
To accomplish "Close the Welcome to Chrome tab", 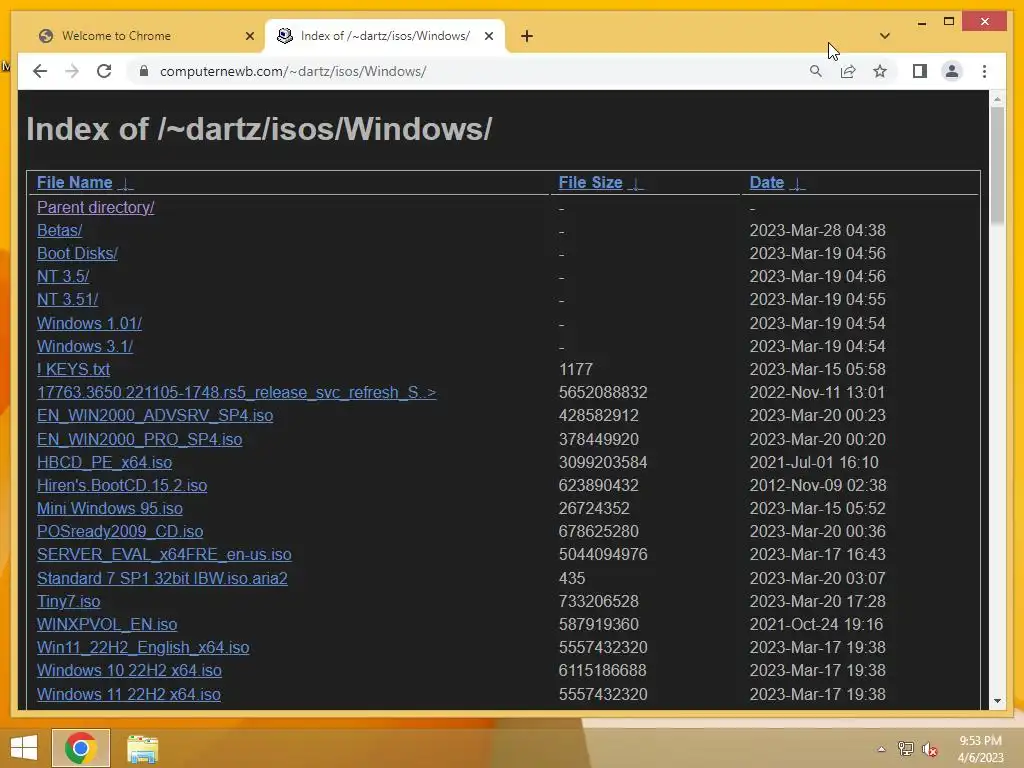I will coord(249,36).
